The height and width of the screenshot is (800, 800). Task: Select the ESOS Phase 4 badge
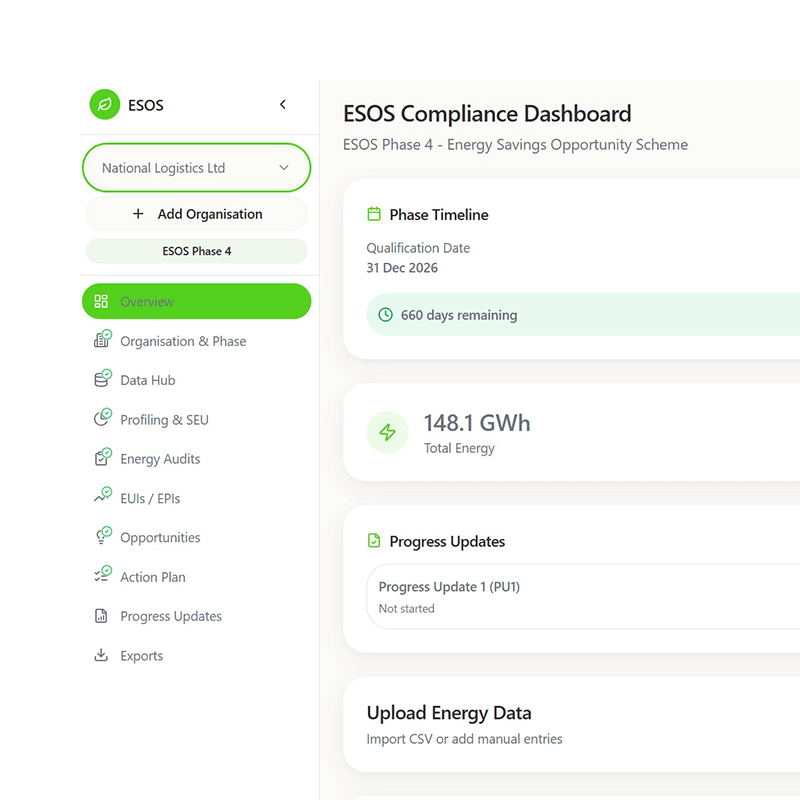coord(196,251)
